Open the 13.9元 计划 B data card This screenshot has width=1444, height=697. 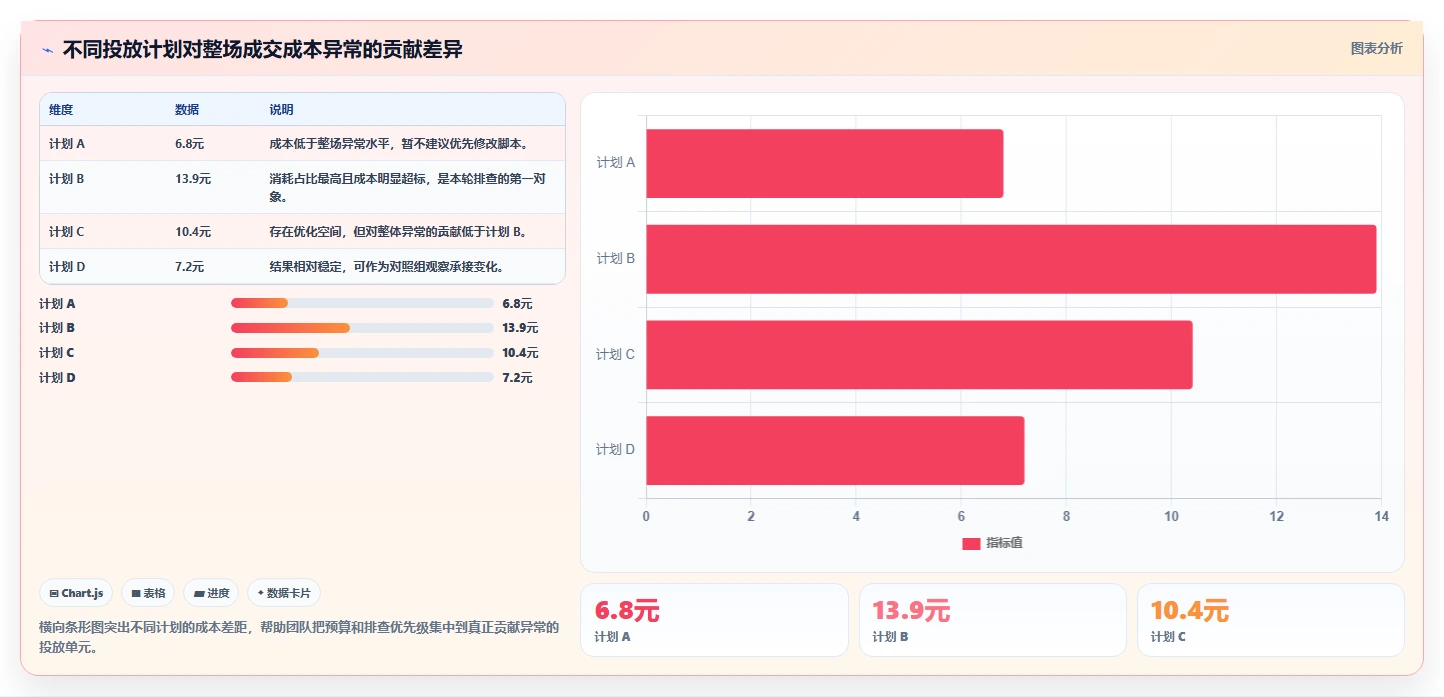tap(992, 620)
